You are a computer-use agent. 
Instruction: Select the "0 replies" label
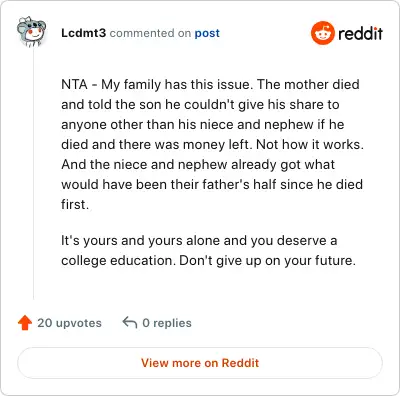[x=167, y=323]
